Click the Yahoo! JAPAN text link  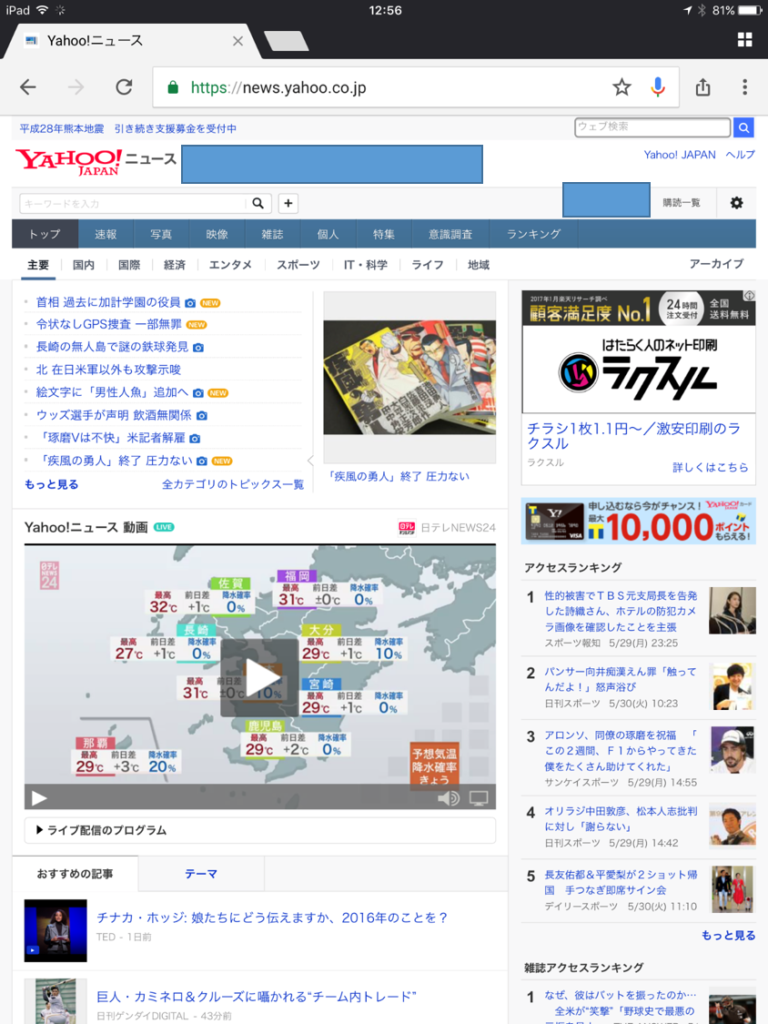[679, 155]
